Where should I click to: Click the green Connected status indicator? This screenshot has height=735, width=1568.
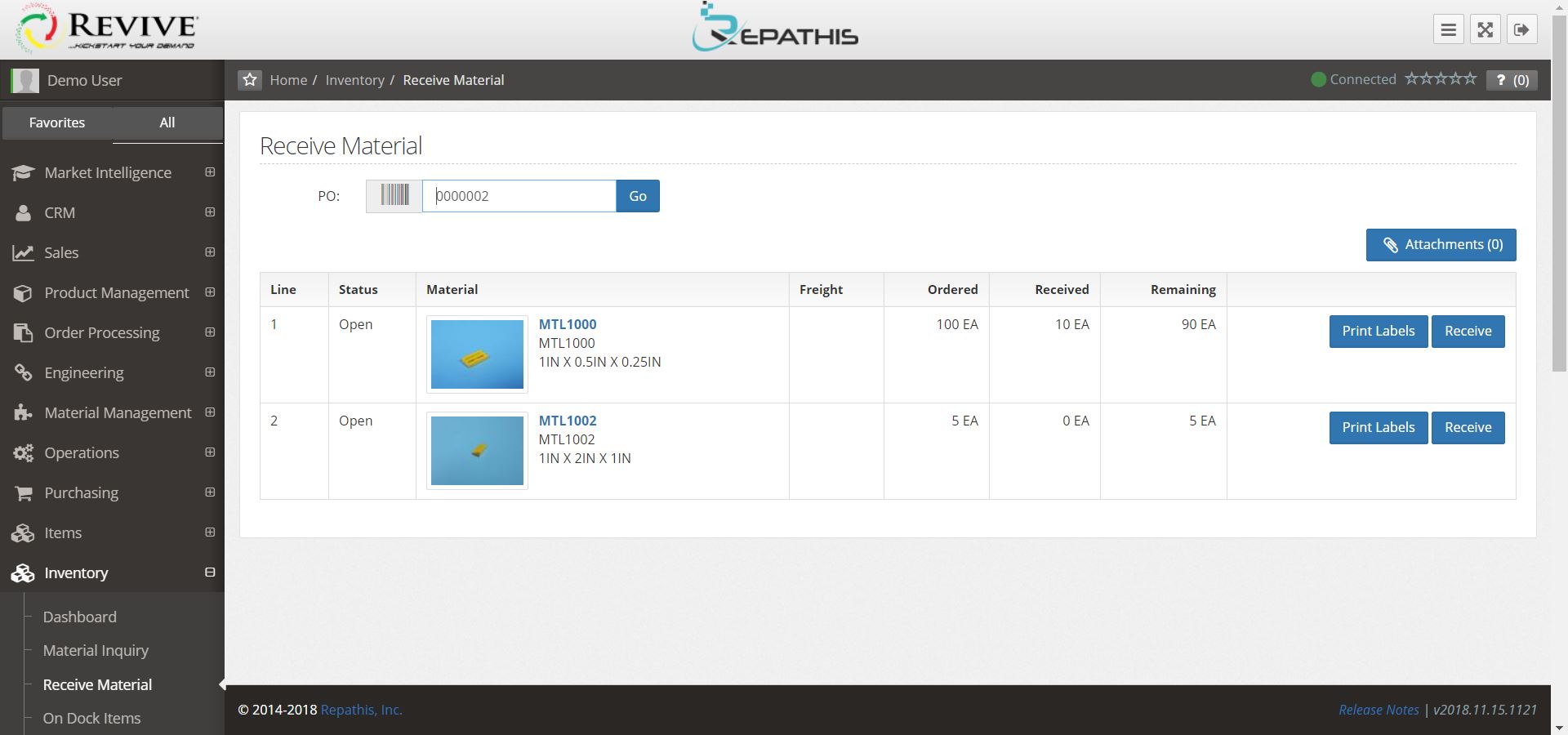pos(1318,79)
